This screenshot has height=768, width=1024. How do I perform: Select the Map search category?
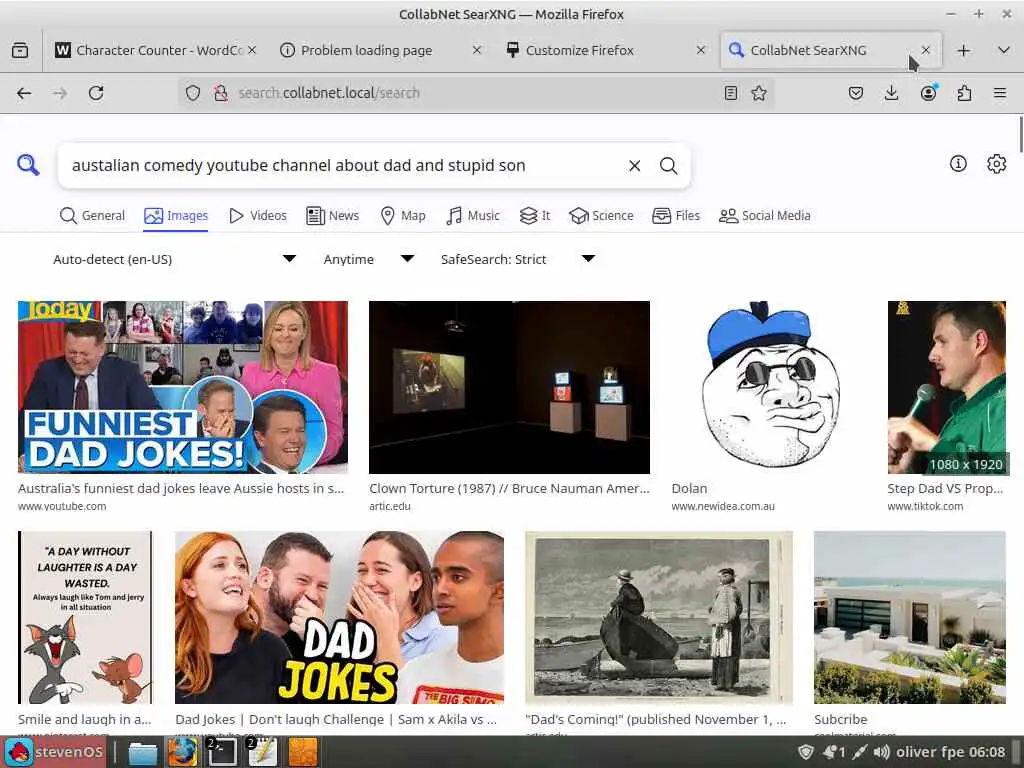[x=402, y=216]
